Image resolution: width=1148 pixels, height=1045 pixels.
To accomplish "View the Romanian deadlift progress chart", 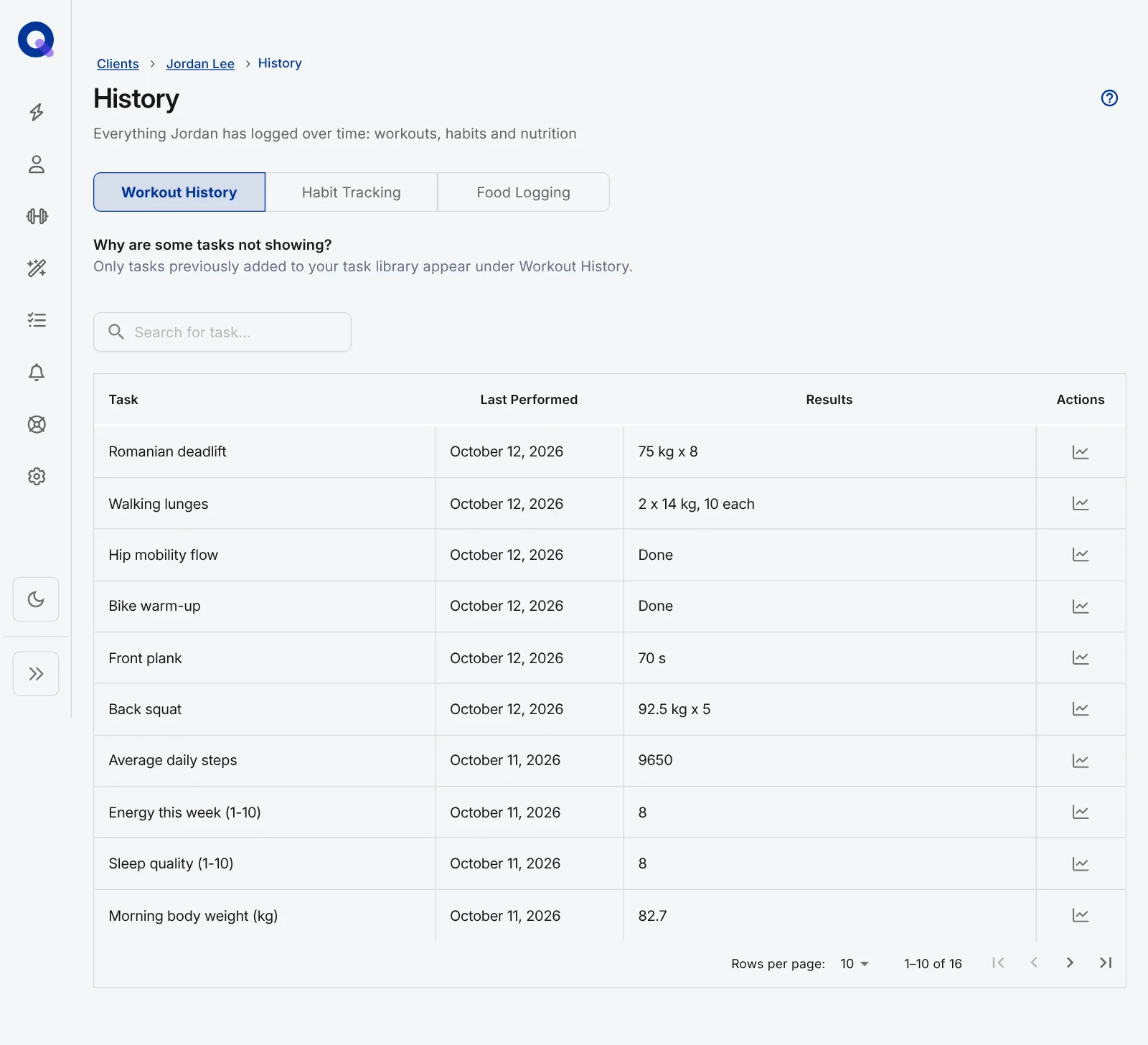I will 1081,452.
